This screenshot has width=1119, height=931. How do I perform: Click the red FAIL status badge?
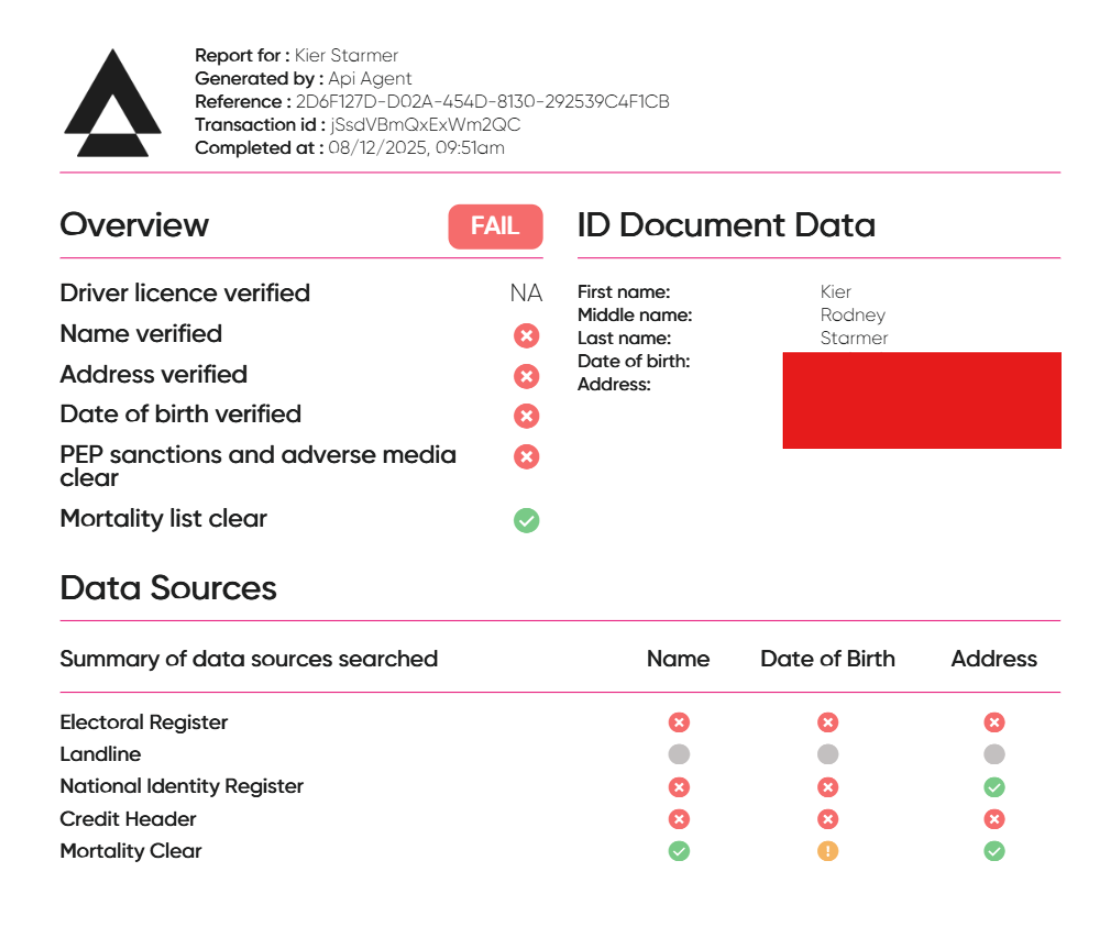pos(495,227)
